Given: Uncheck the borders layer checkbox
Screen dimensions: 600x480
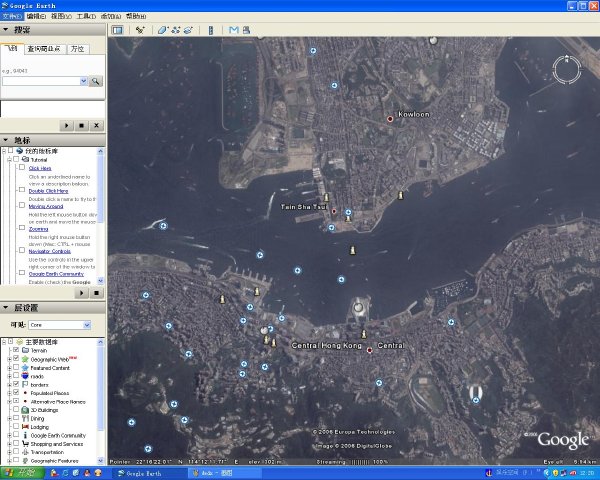Looking at the screenshot, I should [x=16, y=384].
